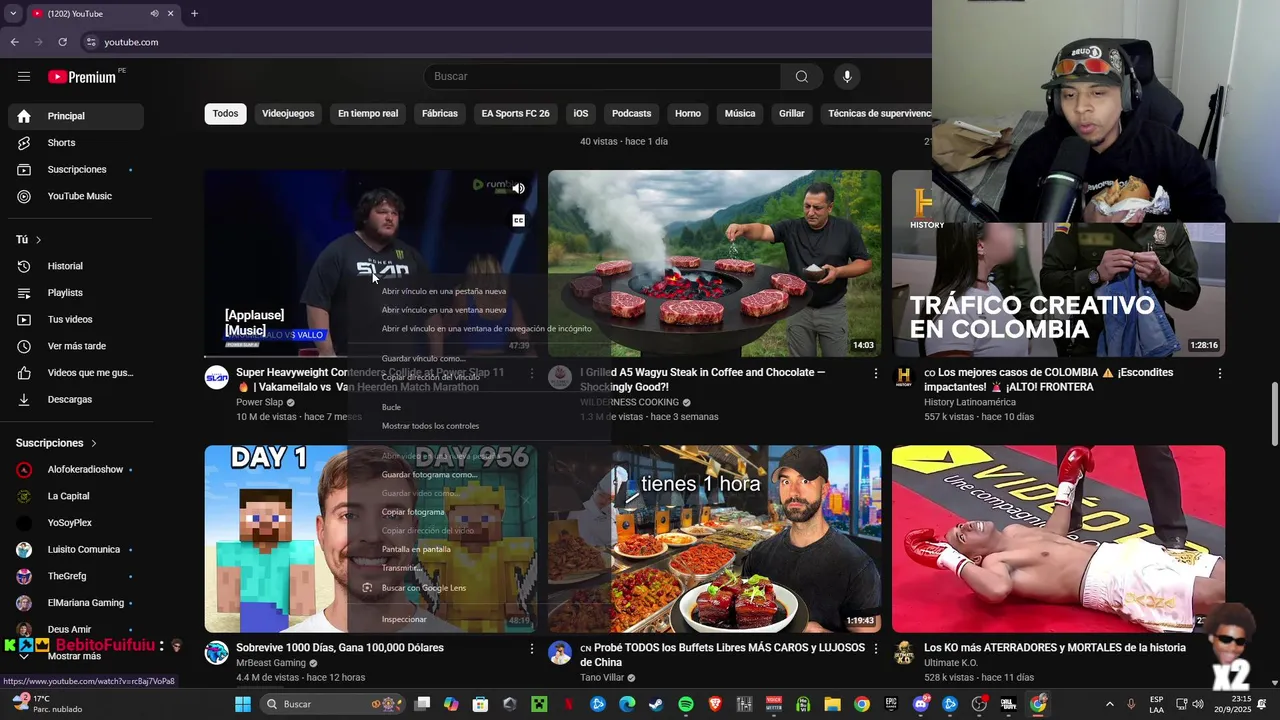Open the YouTube hamburger guide menu
This screenshot has width=1280, height=720.
(24, 76)
